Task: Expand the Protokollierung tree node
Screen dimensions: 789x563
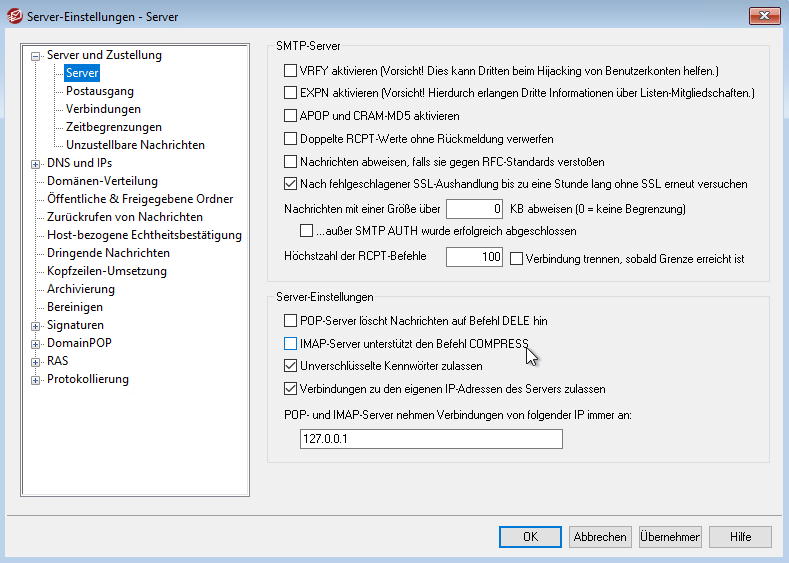Action: click(x=37, y=380)
